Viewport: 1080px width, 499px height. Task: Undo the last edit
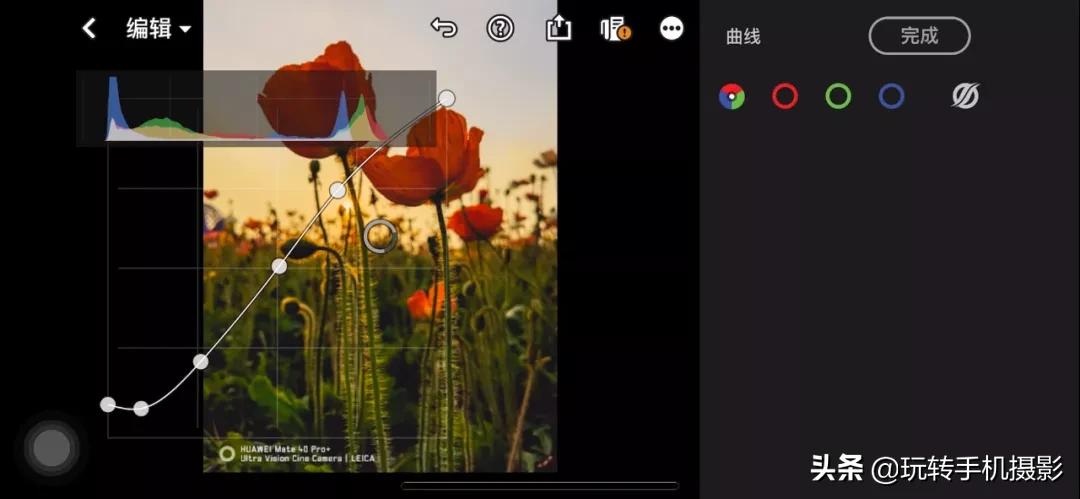444,28
